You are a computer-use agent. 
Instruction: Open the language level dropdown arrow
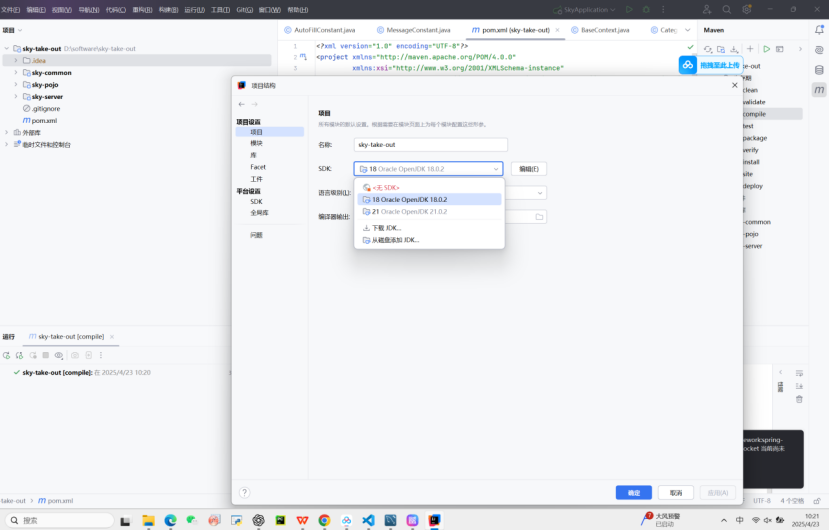point(540,193)
